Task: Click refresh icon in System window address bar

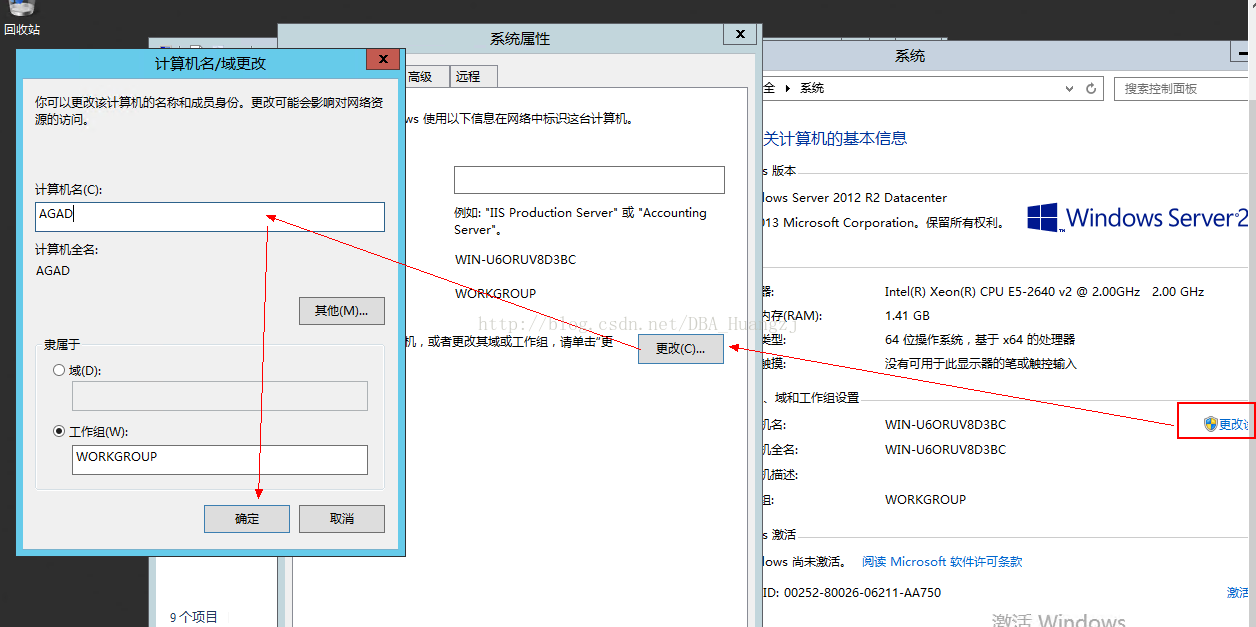Action: tap(1093, 88)
